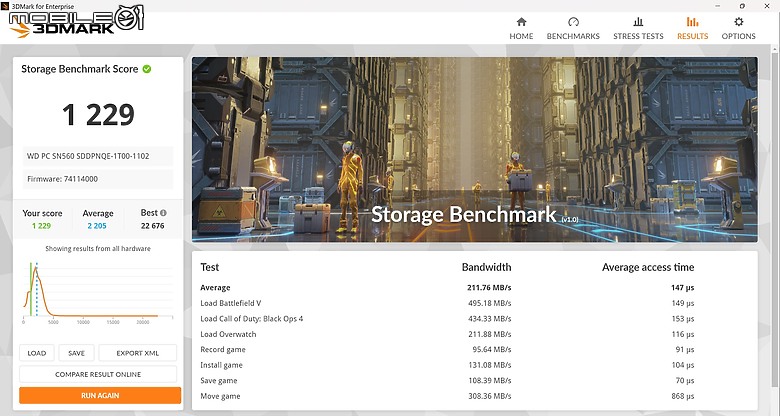The image size is (780, 416).
Task: Click the Firmware: 74114000 text
Action: pyautogui.click(x=62, y=179)
